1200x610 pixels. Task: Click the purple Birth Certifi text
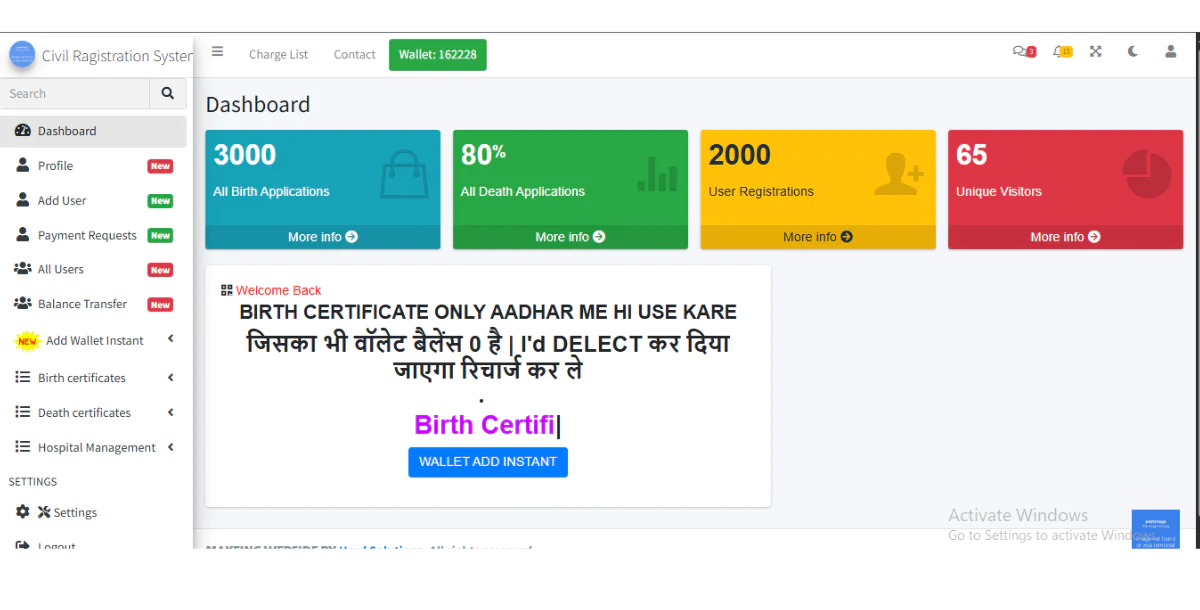point(485,425)
